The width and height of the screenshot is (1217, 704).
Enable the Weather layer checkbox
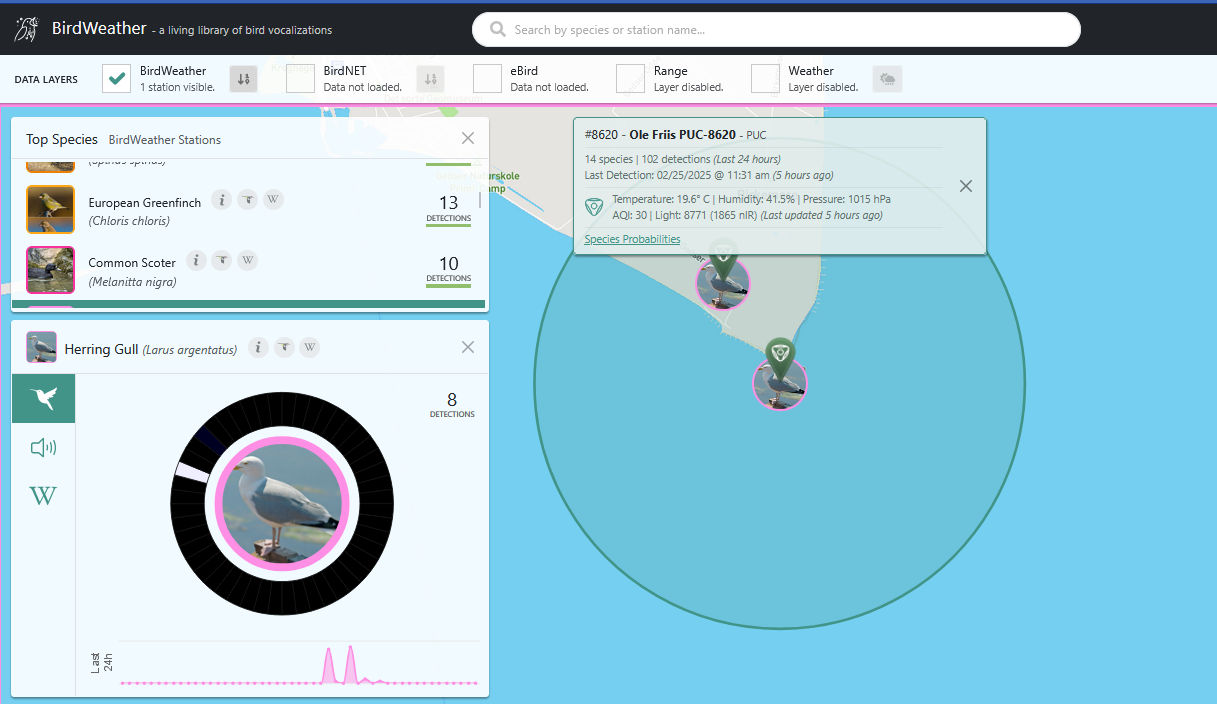coord(766,79)
